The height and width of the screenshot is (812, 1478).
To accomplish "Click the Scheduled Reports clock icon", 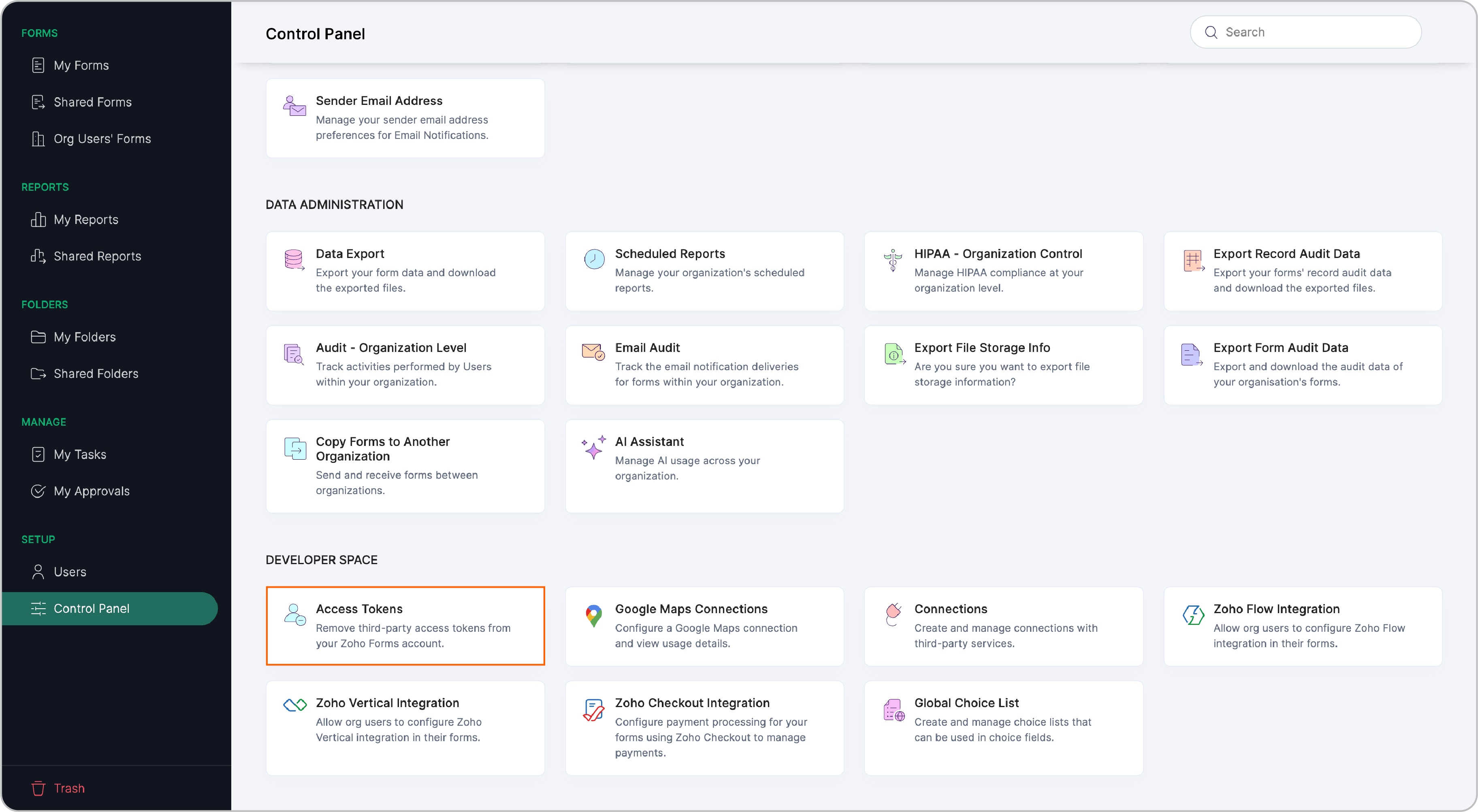I will (x=594, y=259).
